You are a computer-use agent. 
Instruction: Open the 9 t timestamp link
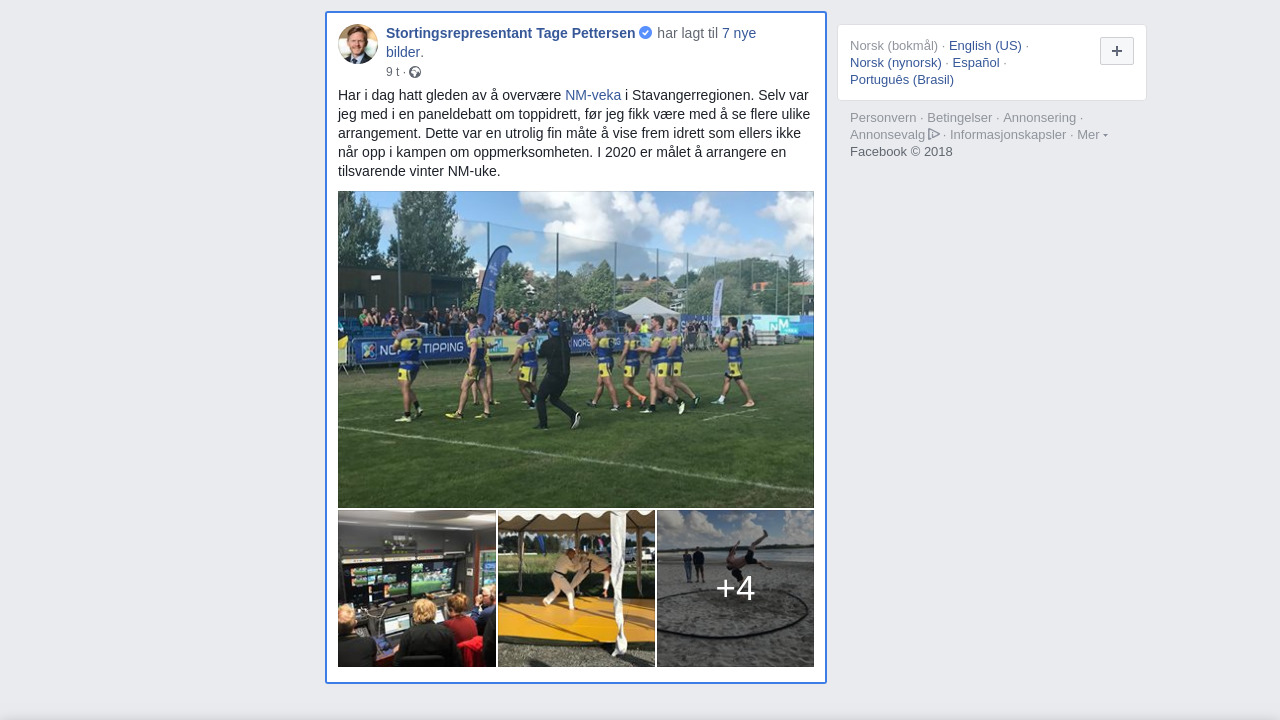(x=392, y=72)
